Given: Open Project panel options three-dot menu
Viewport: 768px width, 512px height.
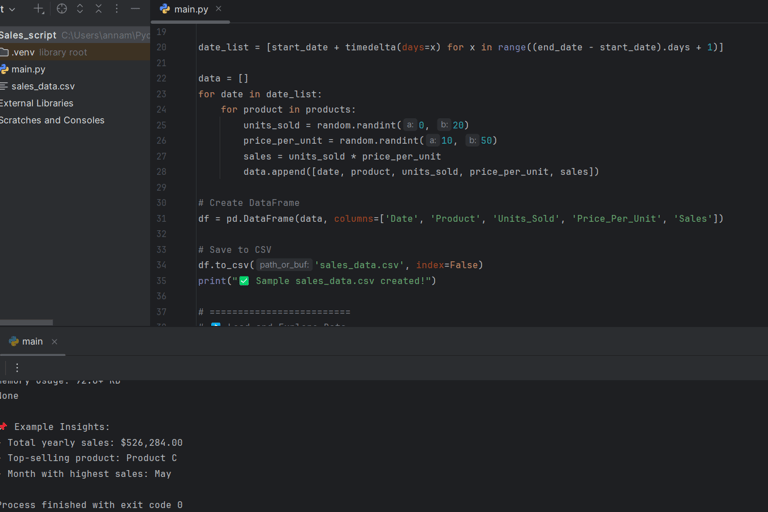Looking at the screenshot, I should (x=117, y=9).
